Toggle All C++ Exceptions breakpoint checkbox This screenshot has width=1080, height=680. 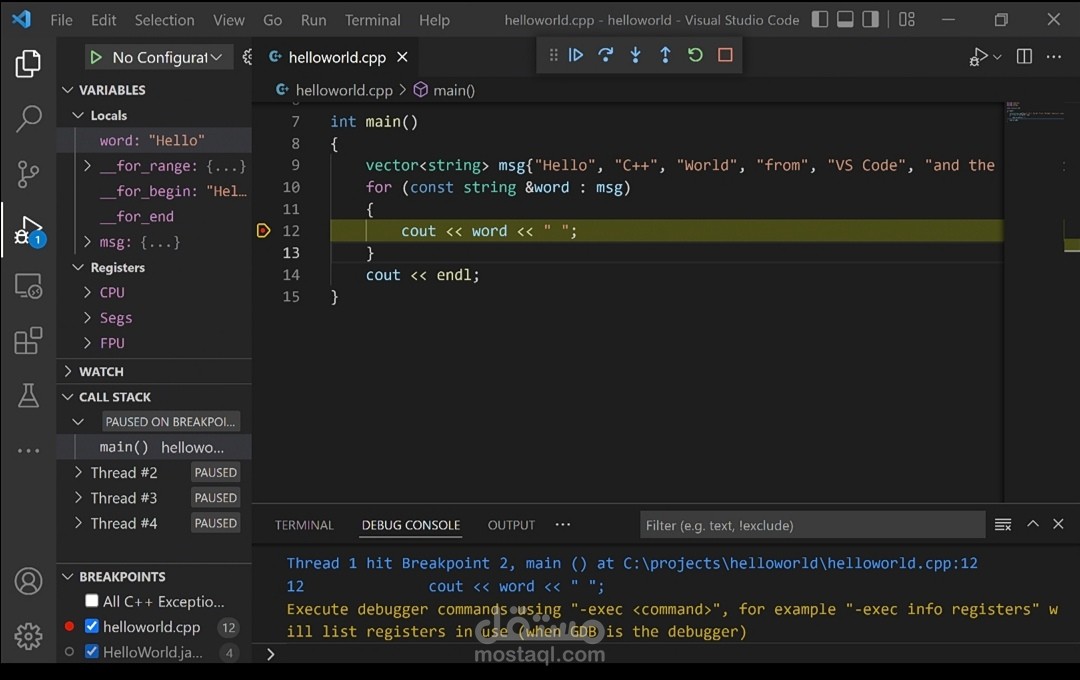coord(92,601)
